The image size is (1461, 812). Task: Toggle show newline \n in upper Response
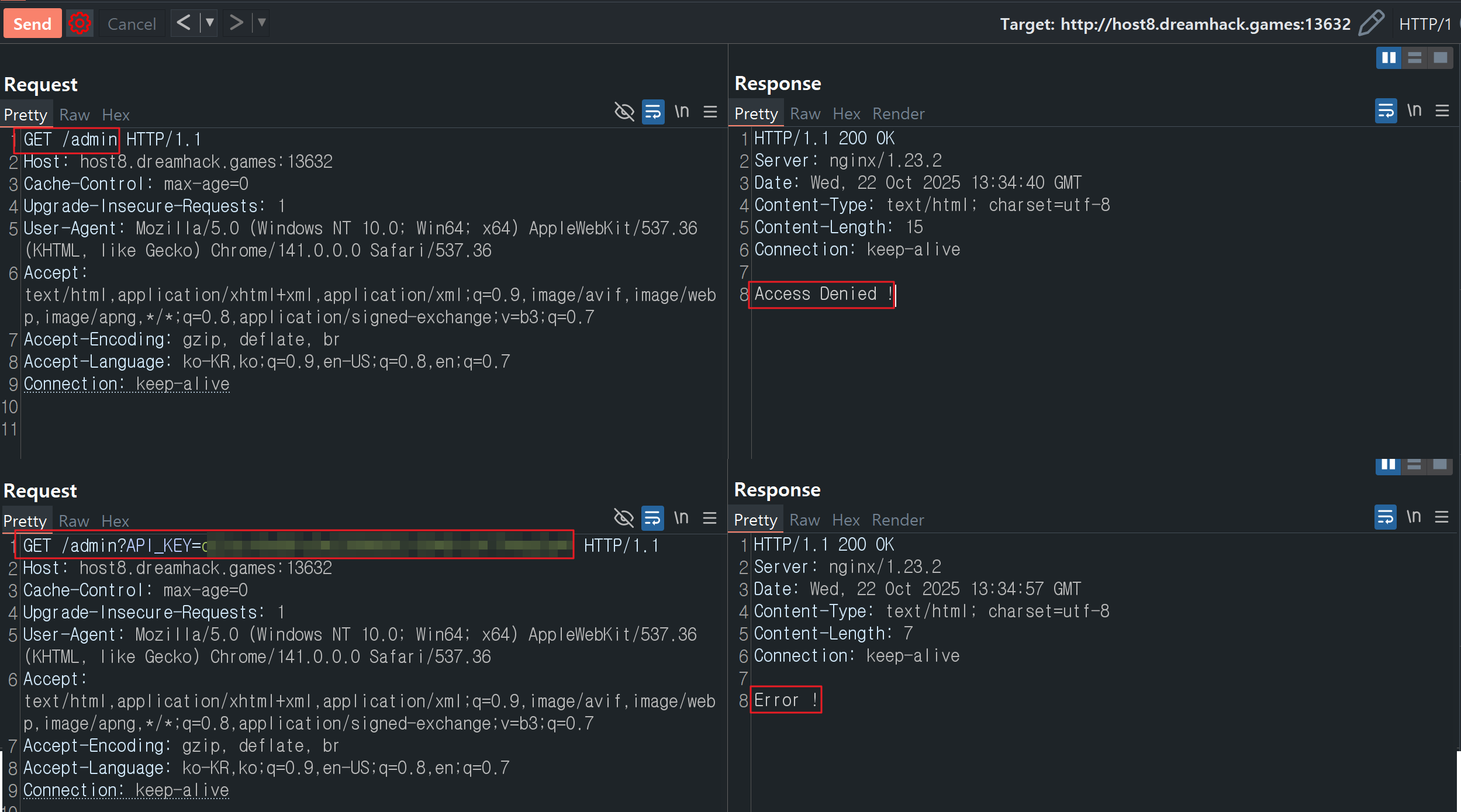pos(1414,110)
